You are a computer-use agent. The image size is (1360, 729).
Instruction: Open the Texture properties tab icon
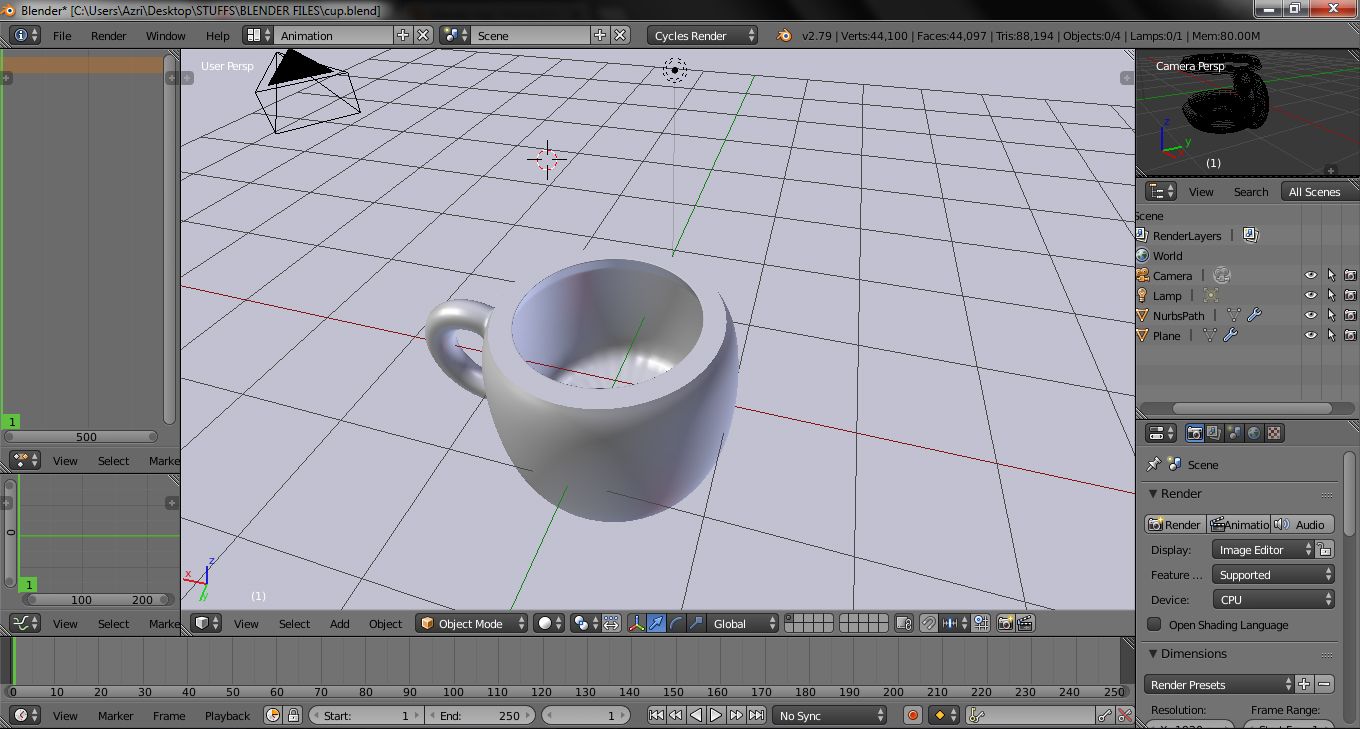click(x=1274, y=433)
